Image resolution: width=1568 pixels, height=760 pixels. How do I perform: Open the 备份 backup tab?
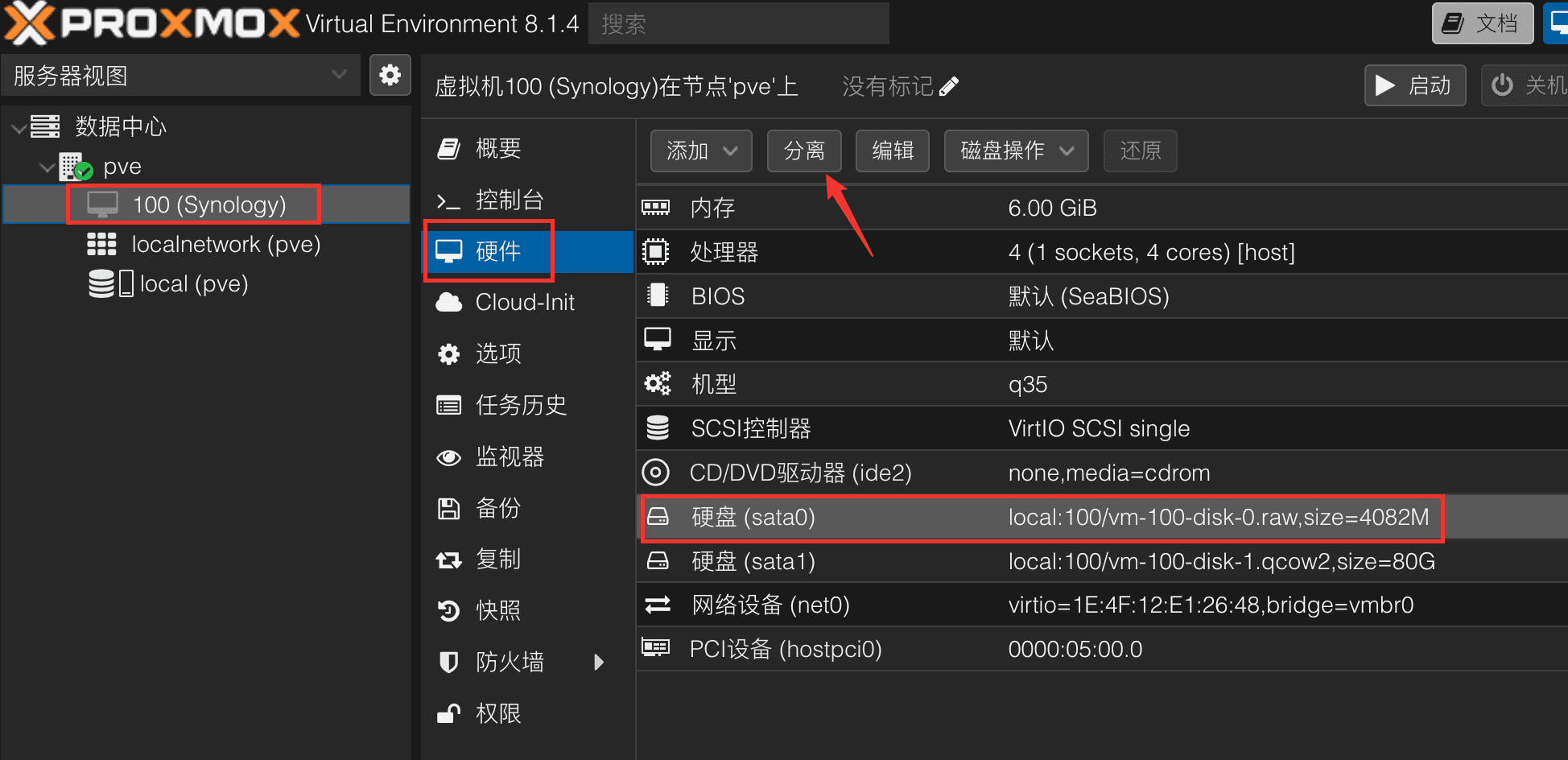pyautogui.click(x=528, y=508)
